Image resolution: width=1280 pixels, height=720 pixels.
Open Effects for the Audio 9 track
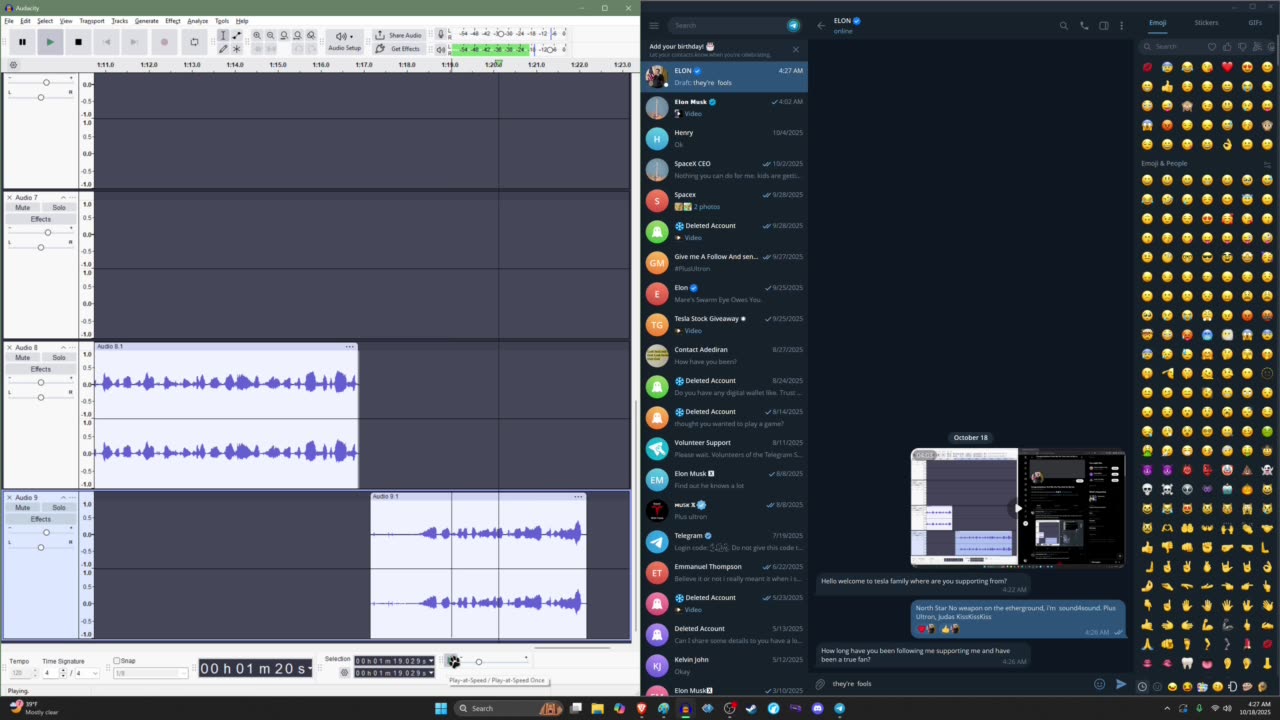click(41, 519)
